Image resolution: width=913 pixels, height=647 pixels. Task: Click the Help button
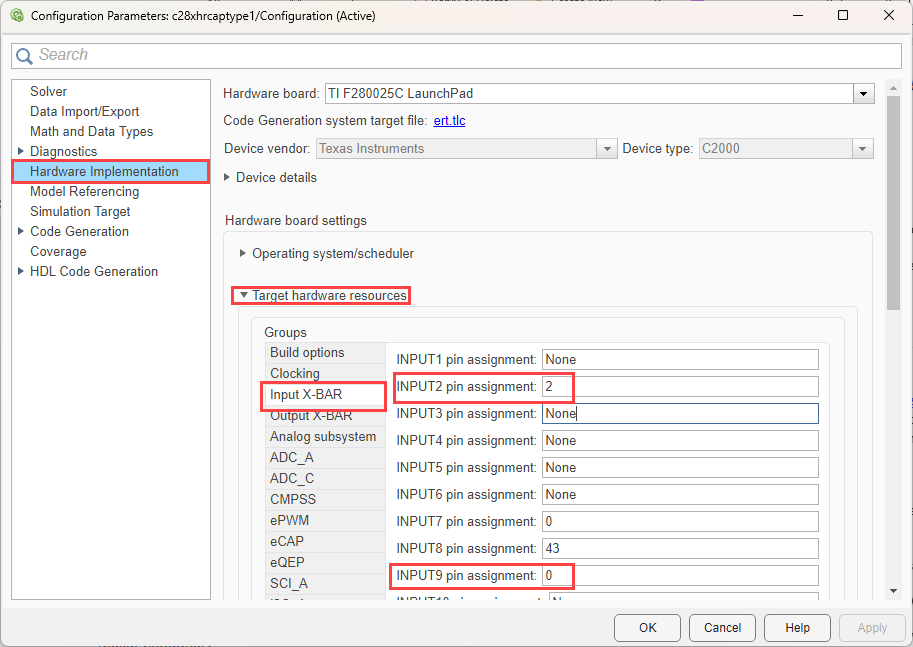797,627
